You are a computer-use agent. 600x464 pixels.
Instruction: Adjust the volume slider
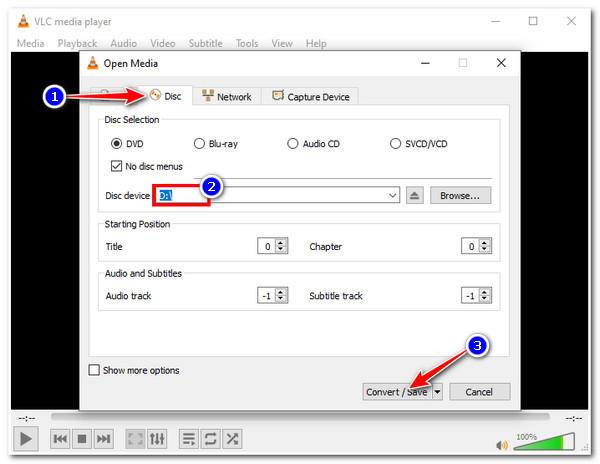pyautogui.click(x=545, y=442)
